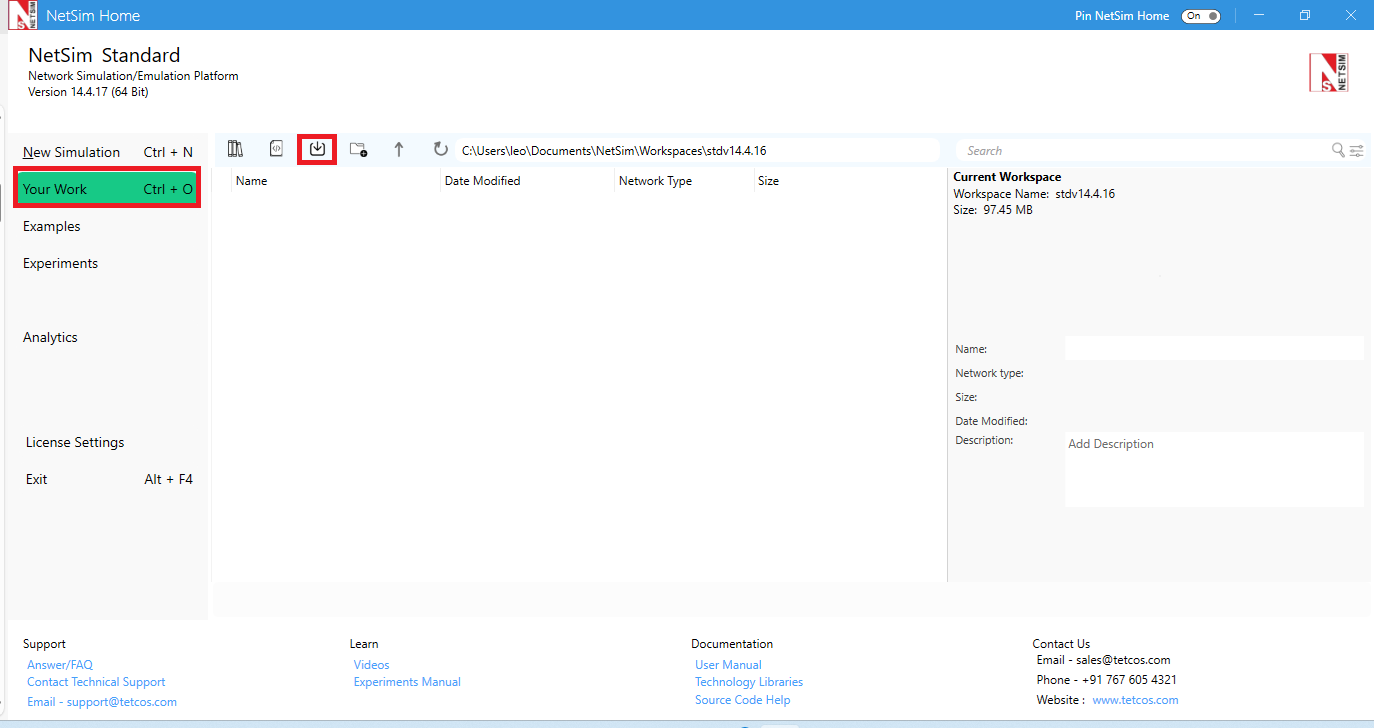Open License Settings
The image size is (1374, 728).
click(x=75, y=442)
